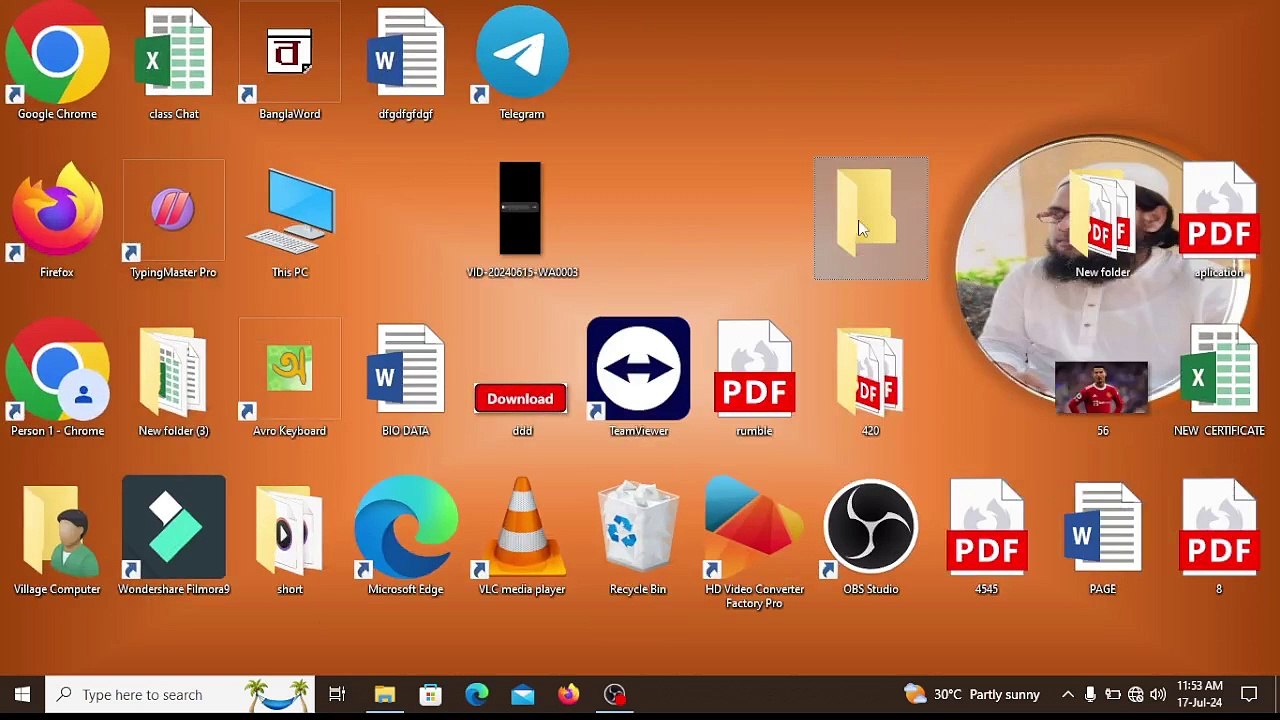1280x720 pixels.
Task: Open the notification Action Center
Action: (x=1249, y=695)
